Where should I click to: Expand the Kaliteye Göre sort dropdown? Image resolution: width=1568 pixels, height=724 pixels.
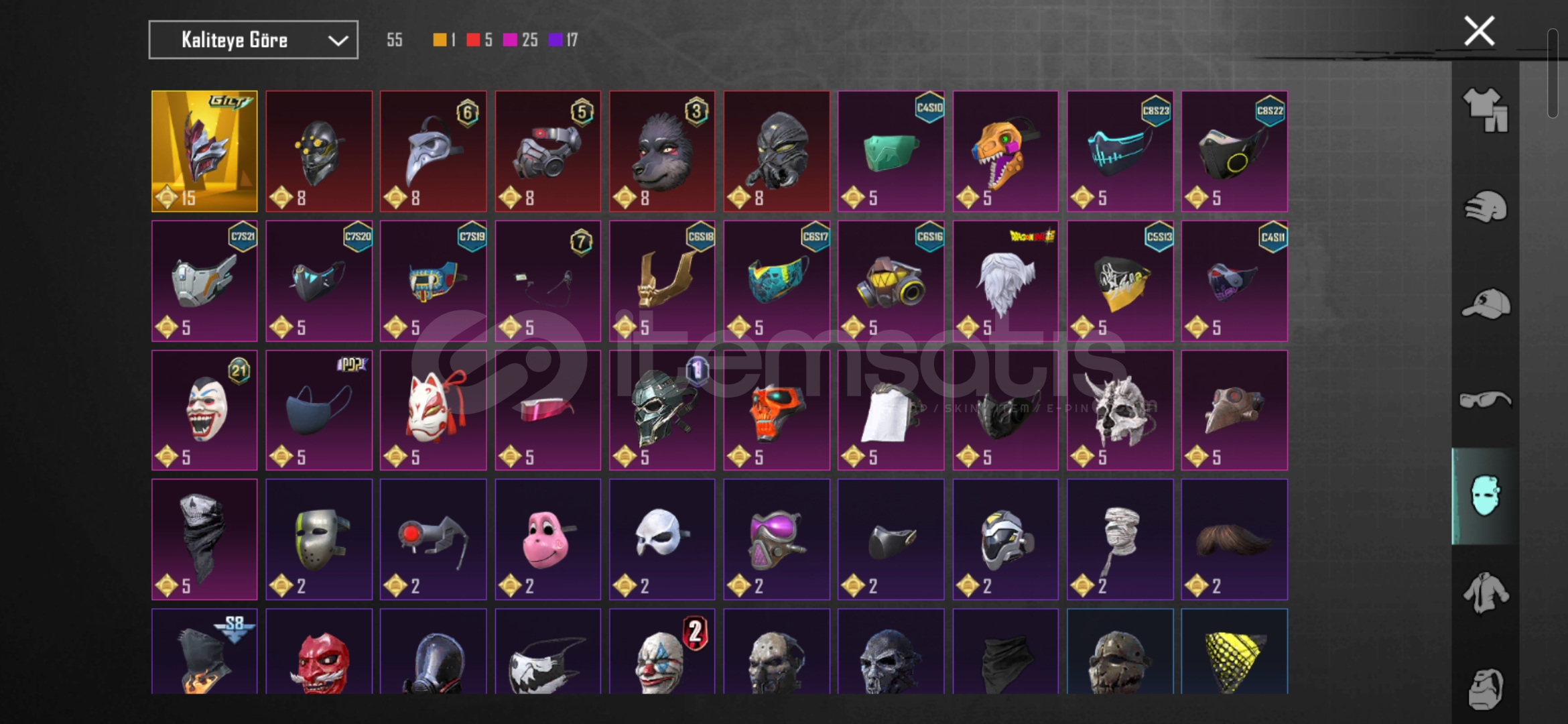(253, 40)
